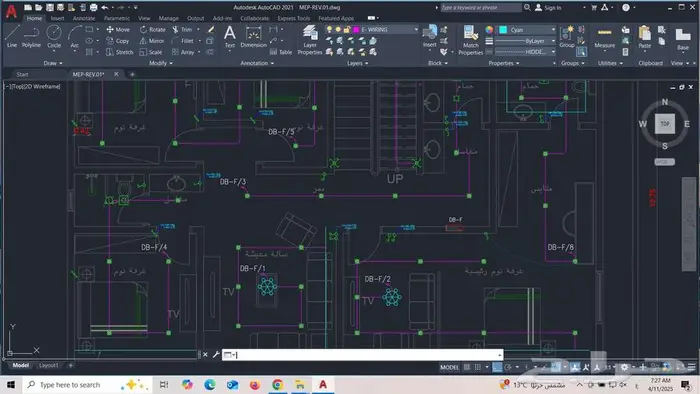
Task: Select the Measure utility
Action: tap(604, 37)
